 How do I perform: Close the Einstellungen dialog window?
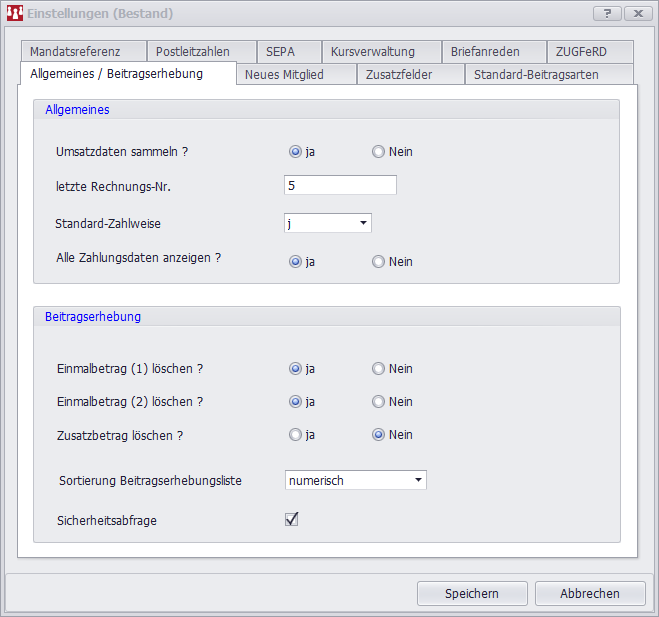click(636, 13)
